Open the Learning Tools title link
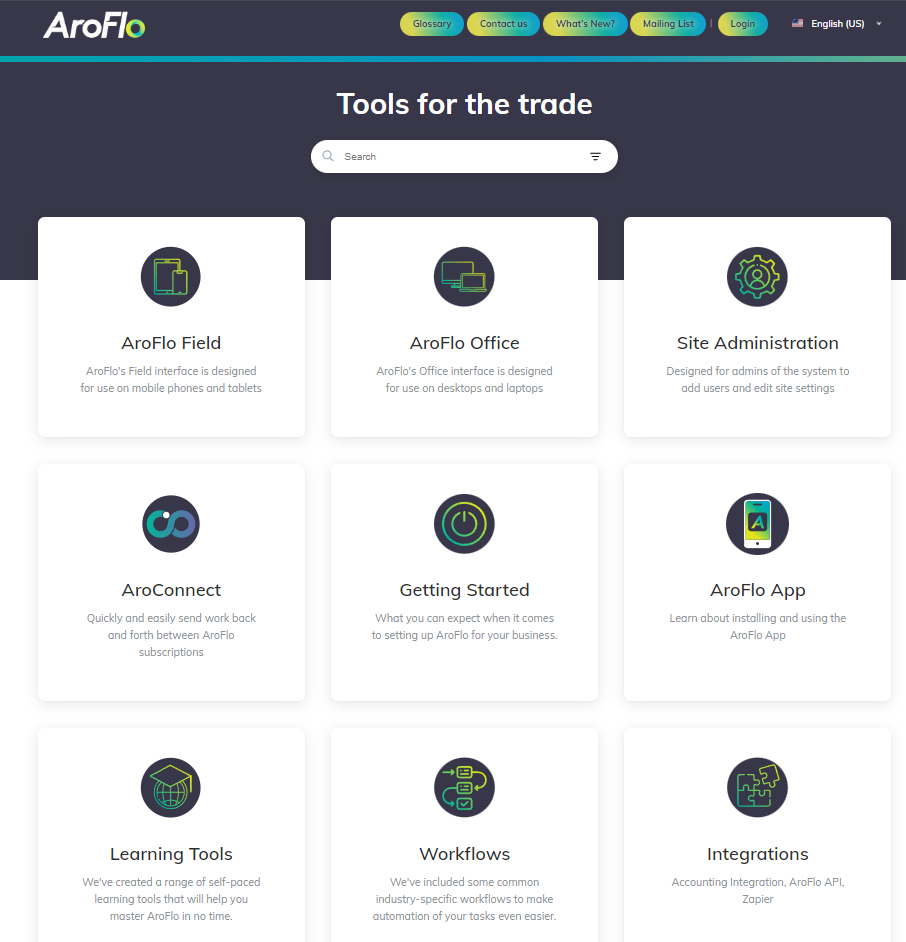The image size is (906, 942). [x=171, y=854]
